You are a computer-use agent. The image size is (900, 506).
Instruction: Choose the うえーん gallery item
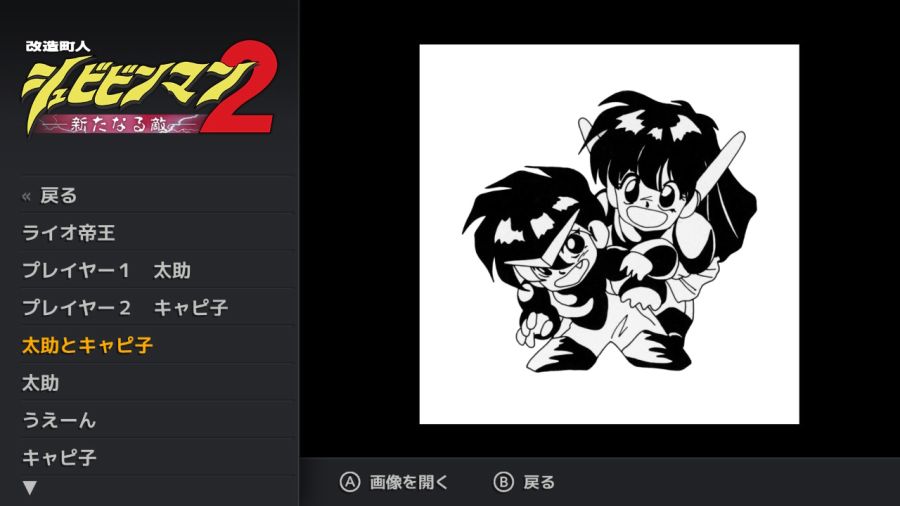point(157,421)
